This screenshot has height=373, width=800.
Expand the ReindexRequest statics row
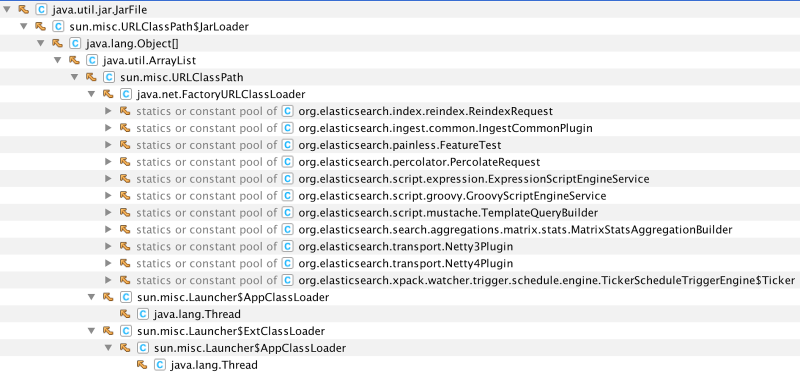click(108, 111)
